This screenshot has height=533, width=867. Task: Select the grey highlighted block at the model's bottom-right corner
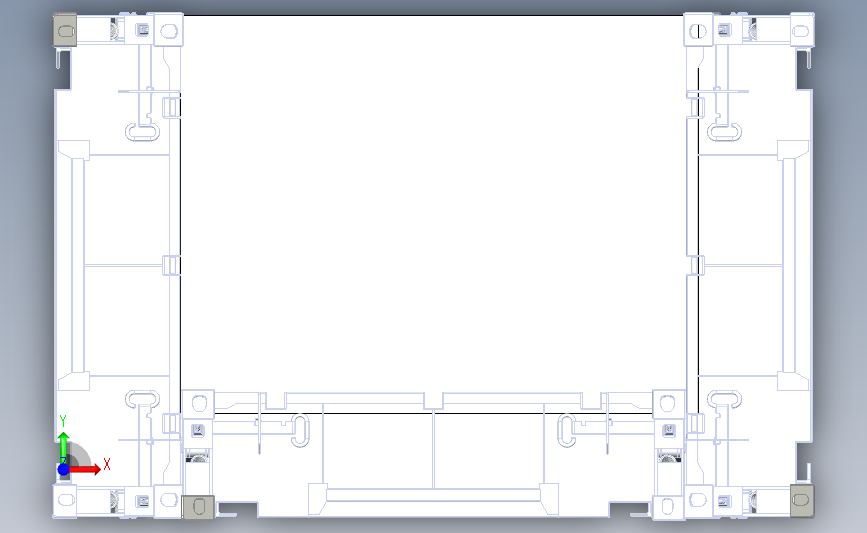tap(802, 500)
